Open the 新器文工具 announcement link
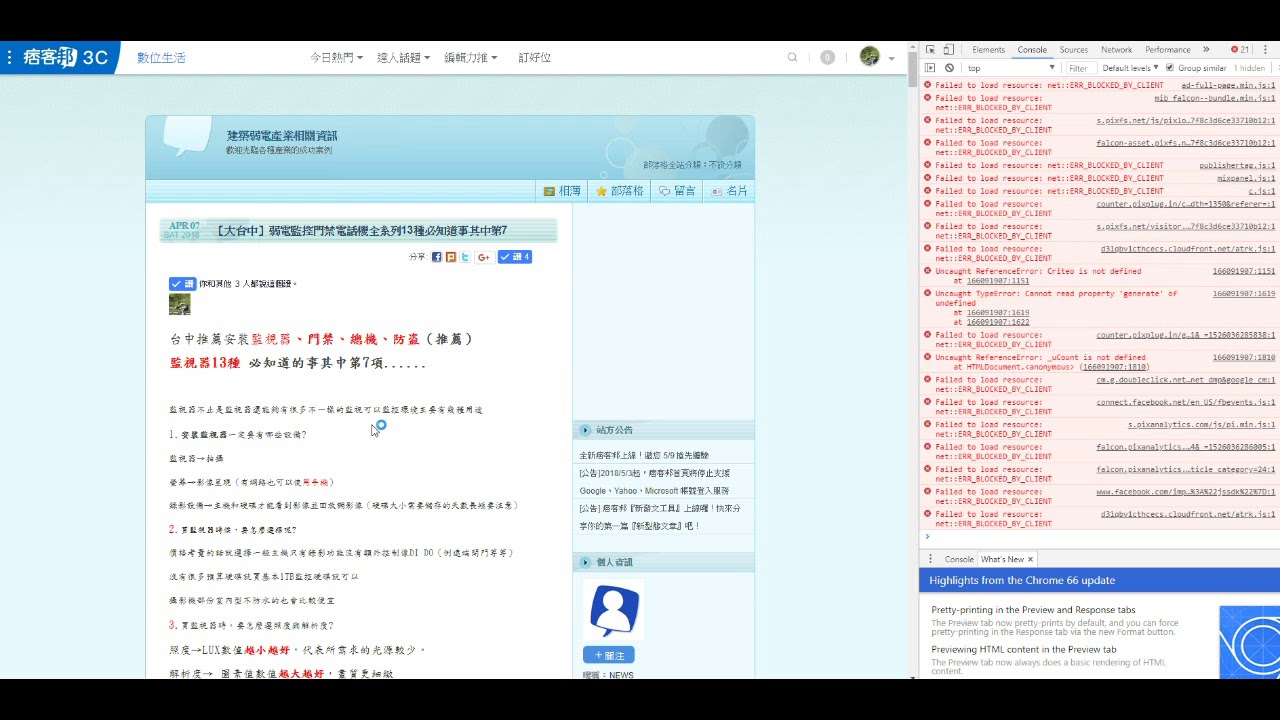 (660, 517)
